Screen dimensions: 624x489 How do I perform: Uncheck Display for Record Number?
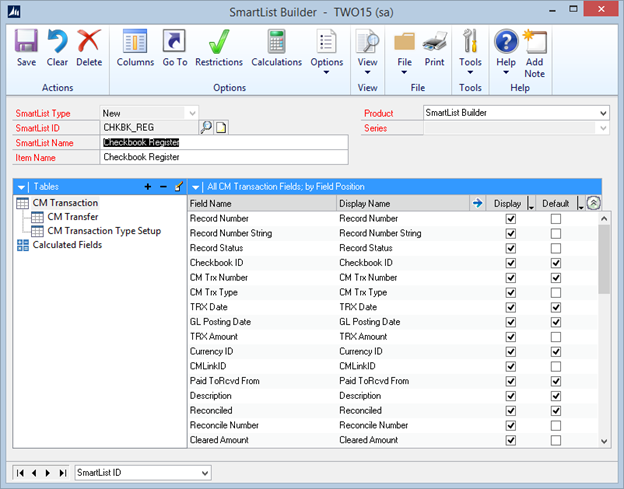coord(511,219)
